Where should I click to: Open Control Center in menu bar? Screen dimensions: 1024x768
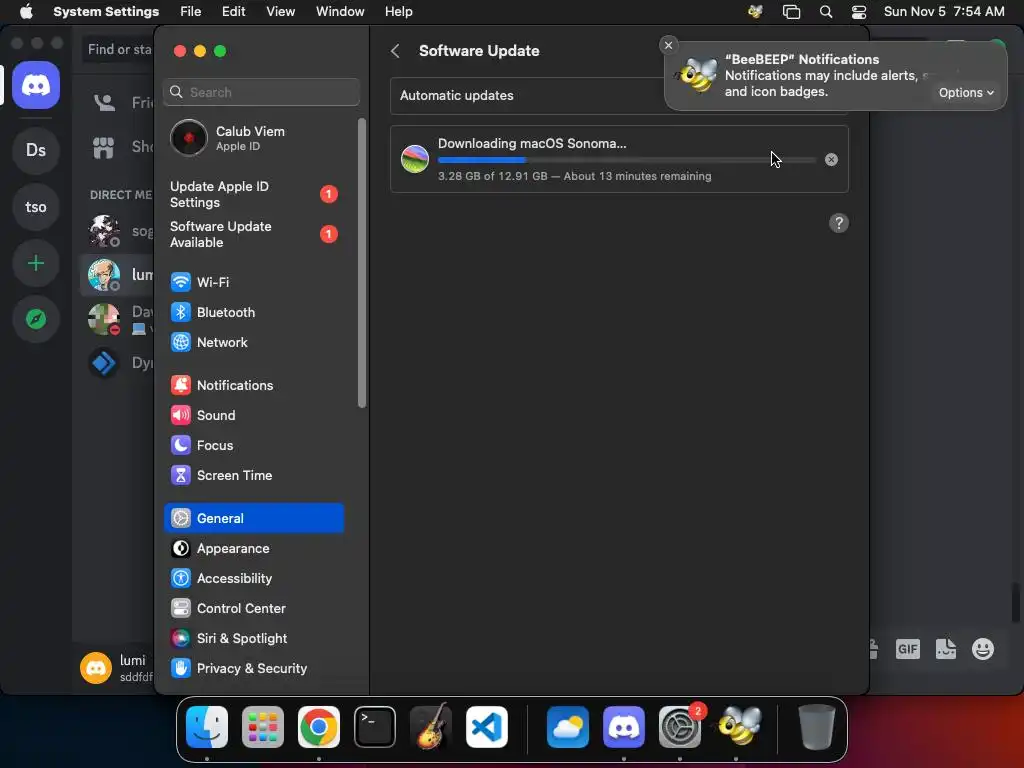tap(859, 12)
